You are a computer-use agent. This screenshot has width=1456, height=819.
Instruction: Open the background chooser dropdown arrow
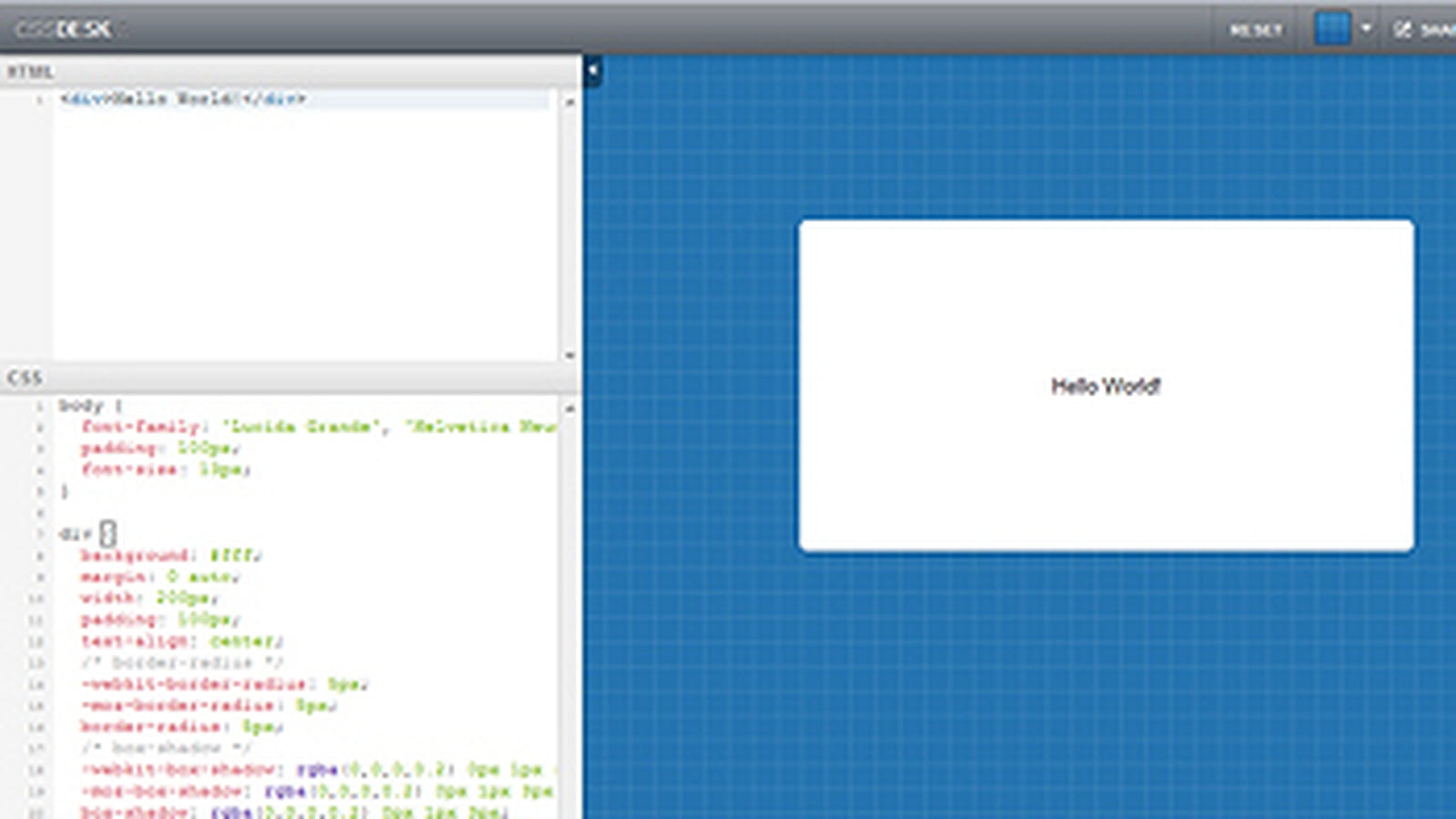point(1366,29)
